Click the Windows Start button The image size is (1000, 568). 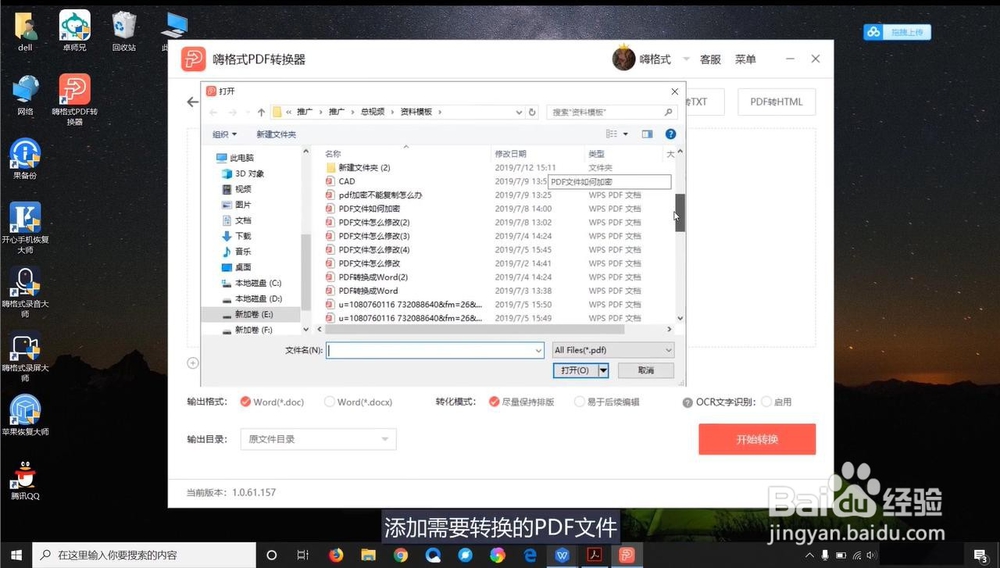pos(16,555)
